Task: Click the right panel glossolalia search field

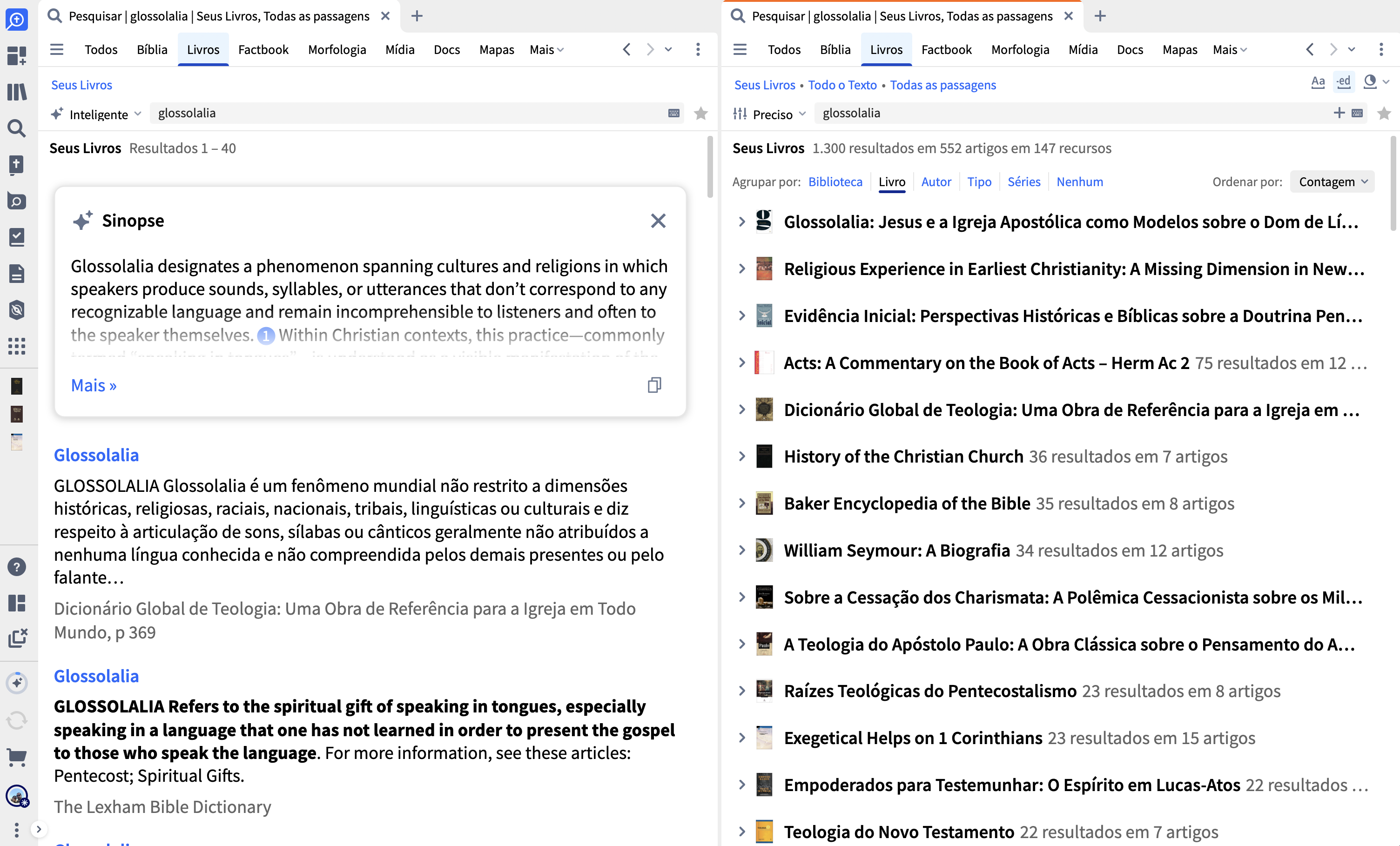Action: pyautogui.click(x=1072, y=113)
